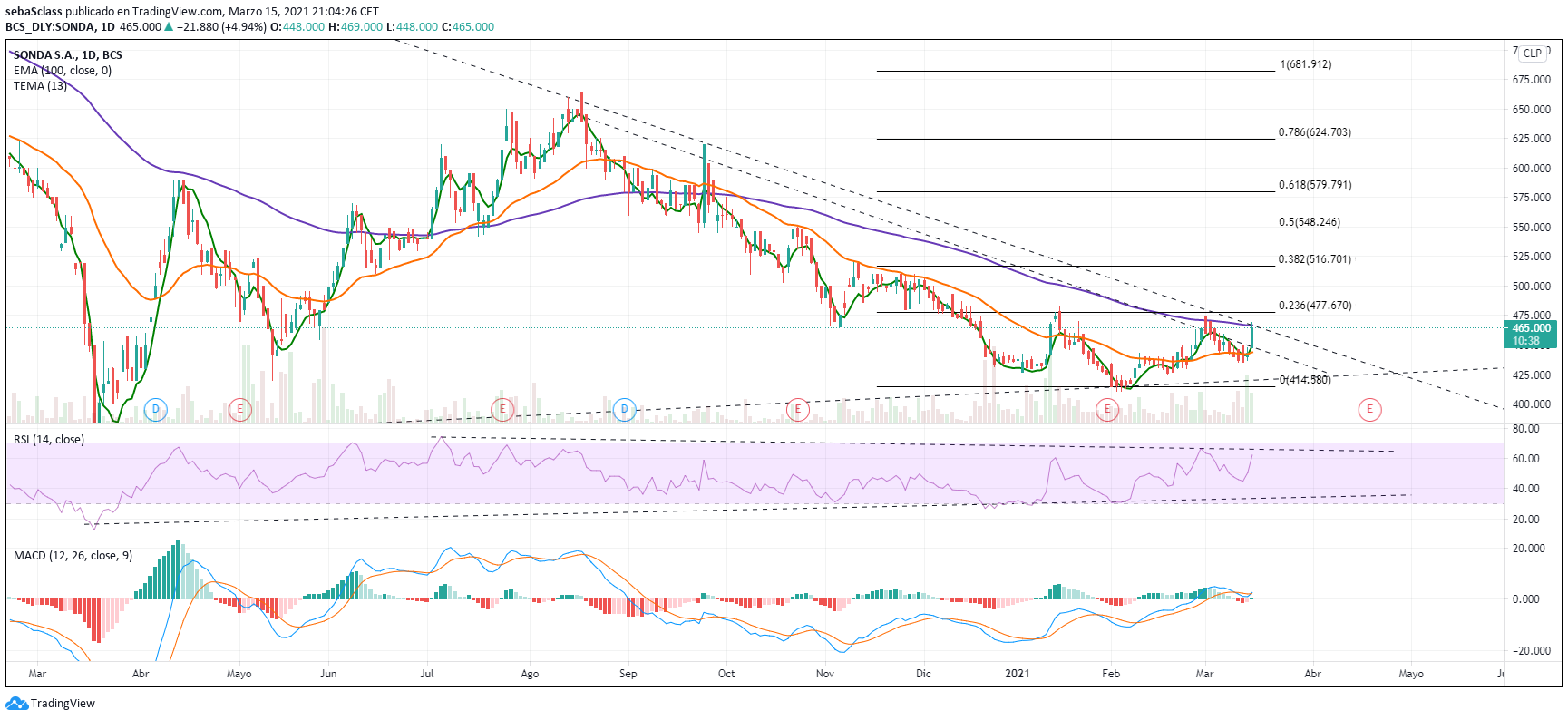Click the green current price tag on the price axis

click(x=1531, y=335)
